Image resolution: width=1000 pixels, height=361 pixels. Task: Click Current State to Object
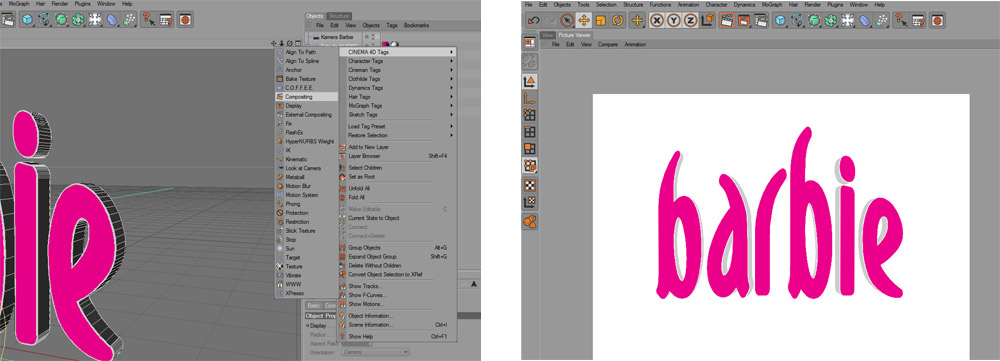(x=398, y=217)
